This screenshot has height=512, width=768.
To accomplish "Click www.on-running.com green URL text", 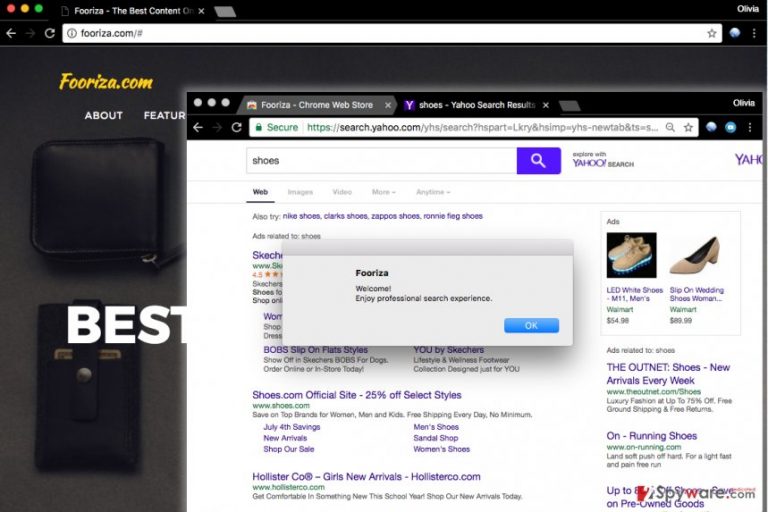I will [x=644, y=447].
